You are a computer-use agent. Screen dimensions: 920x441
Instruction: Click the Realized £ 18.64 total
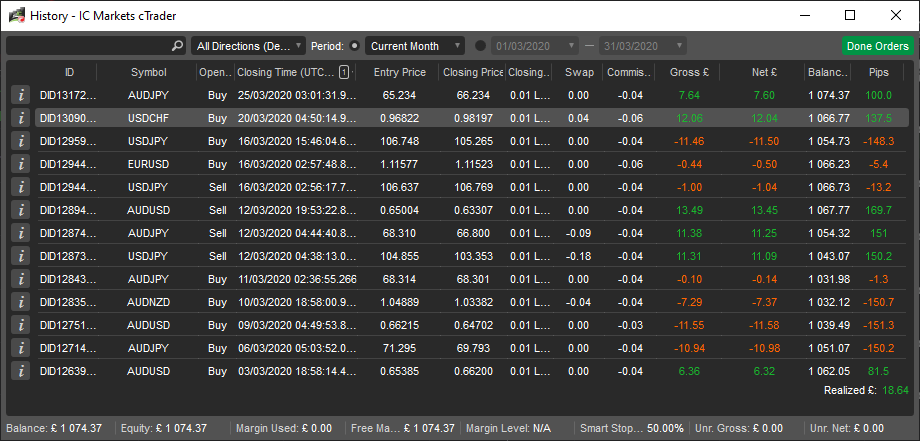[866, 390]
